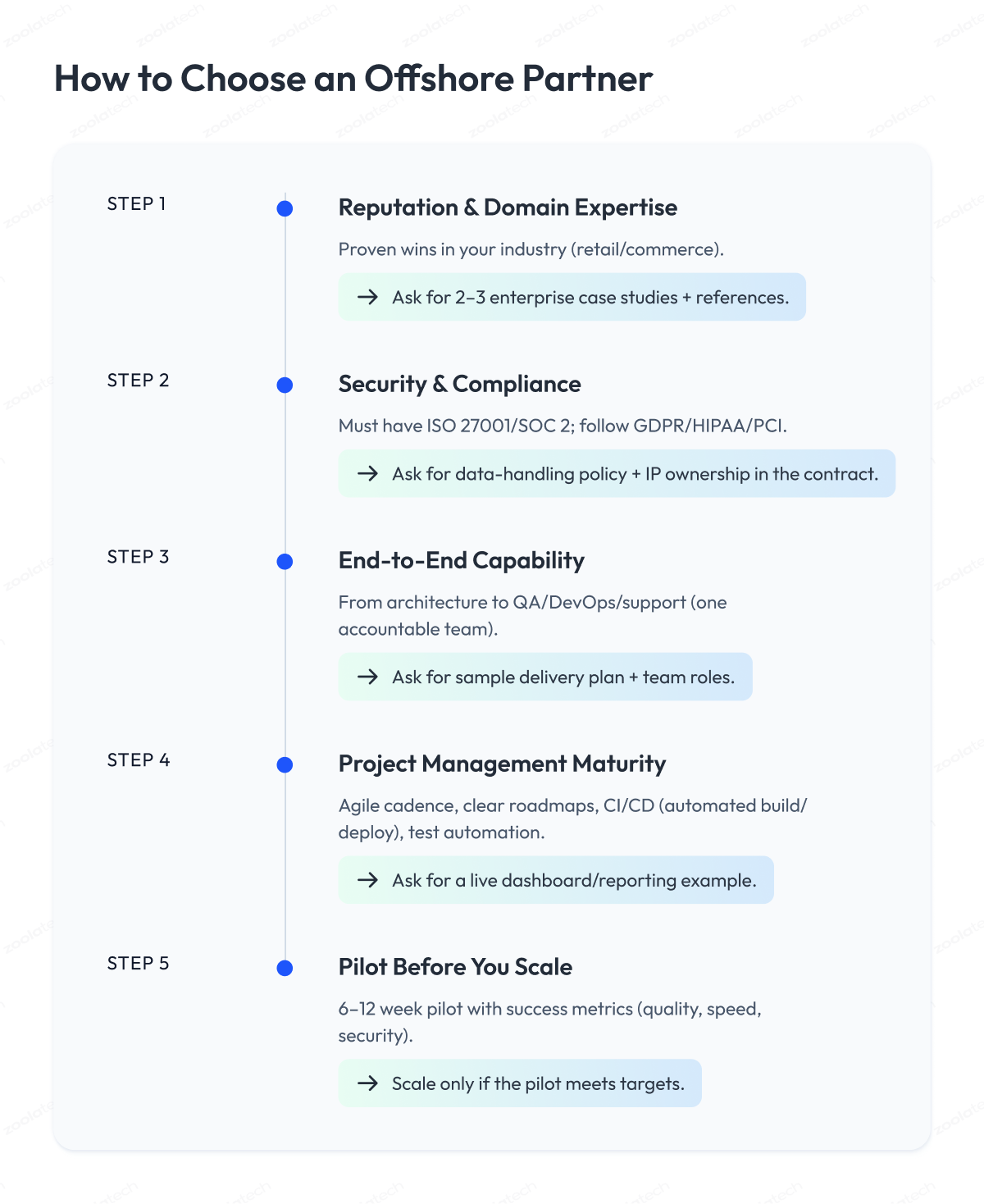The image size is (984, 1204).
Task: Click the STEP 1 label
Action: 137,204
